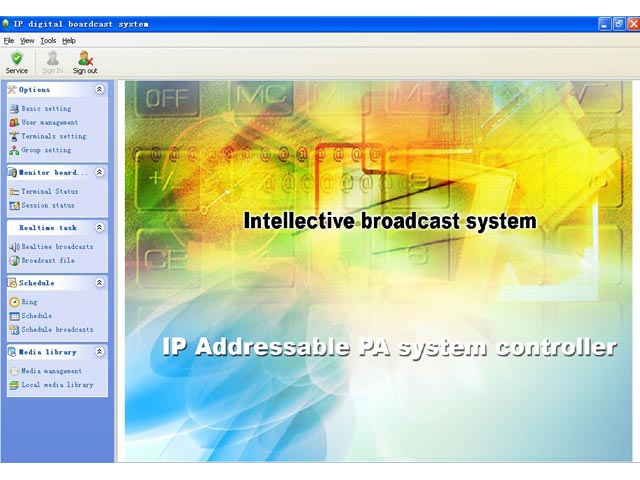Image resolution: width=640 pixels, height=480 pixels.
Task: Click the Sign out toolbar icon
Action: [x=85, y=63]
